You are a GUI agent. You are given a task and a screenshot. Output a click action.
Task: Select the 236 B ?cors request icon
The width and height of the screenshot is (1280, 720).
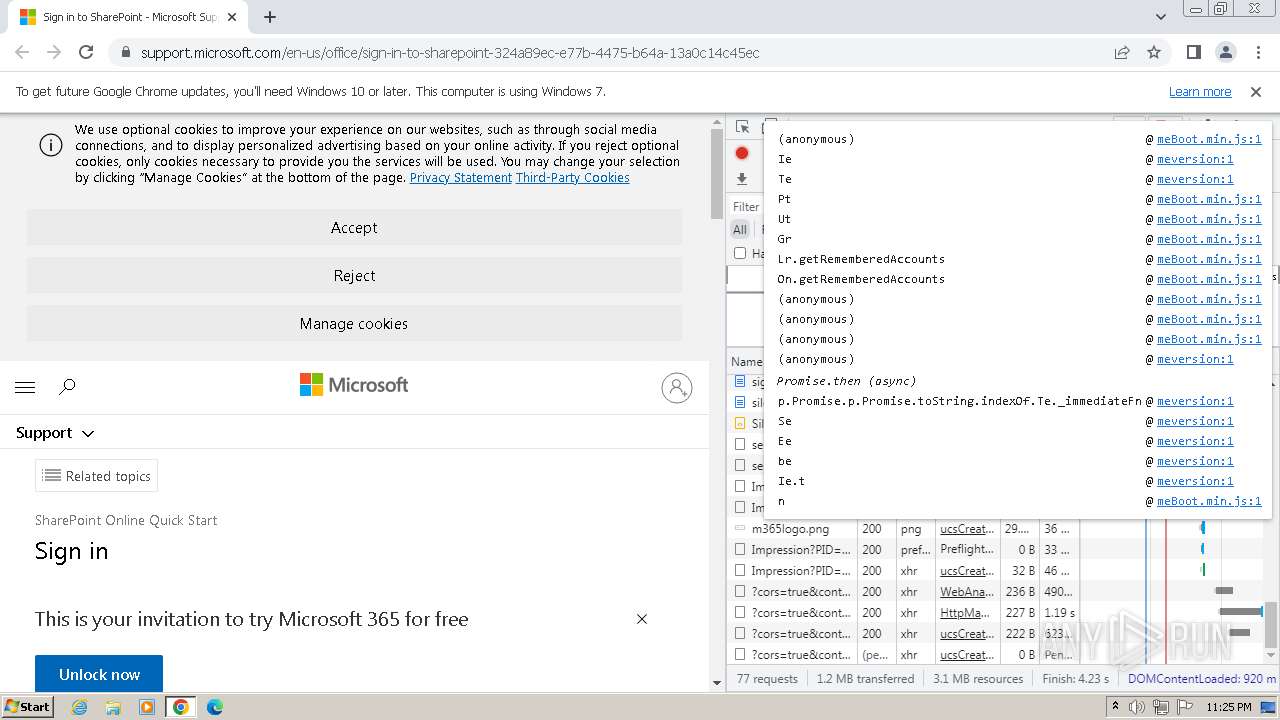point(740,592)
